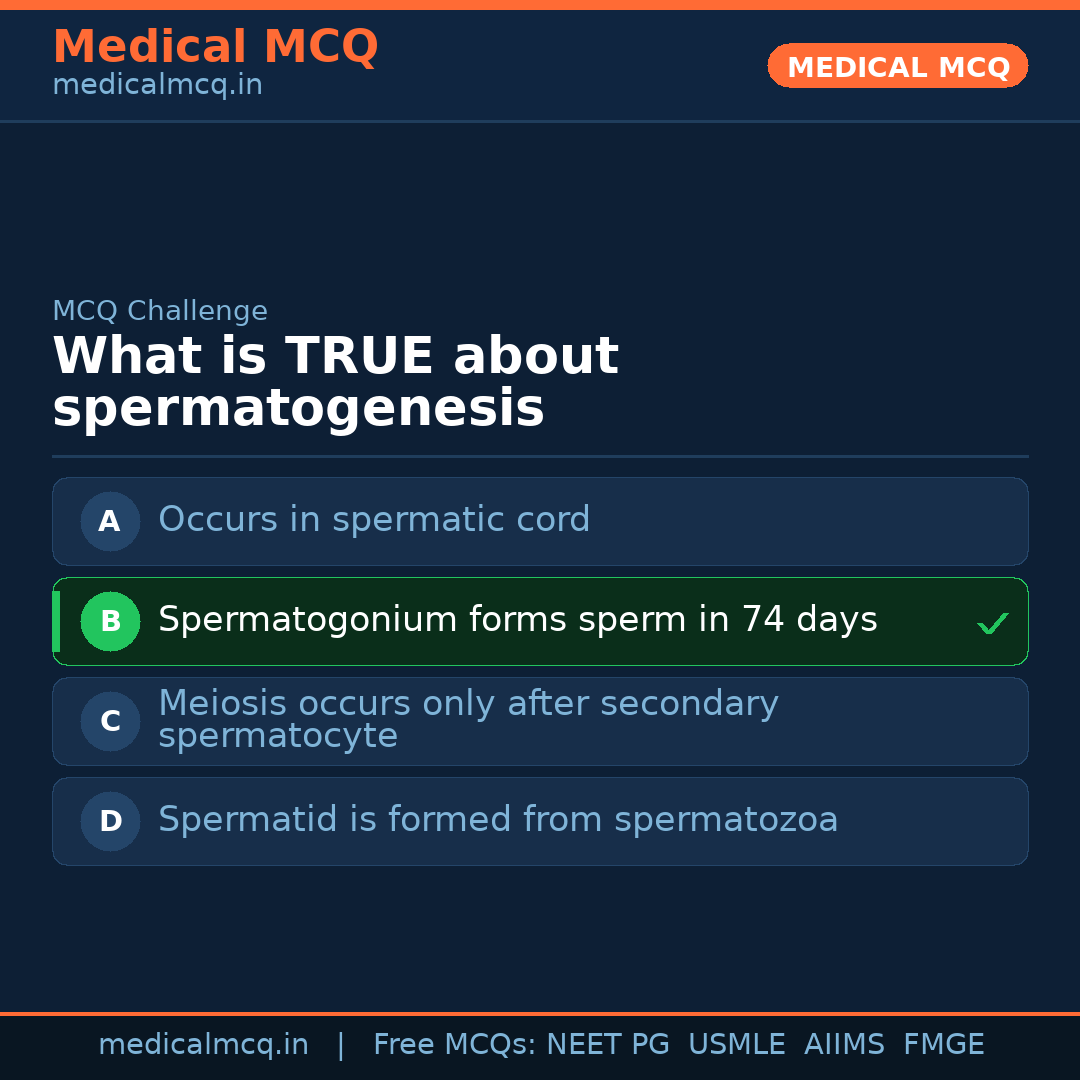Viewport: 1080px width, 1080px height.
Task: Open the medicalmcq.in link under the logo
Action: pos(157,84)
